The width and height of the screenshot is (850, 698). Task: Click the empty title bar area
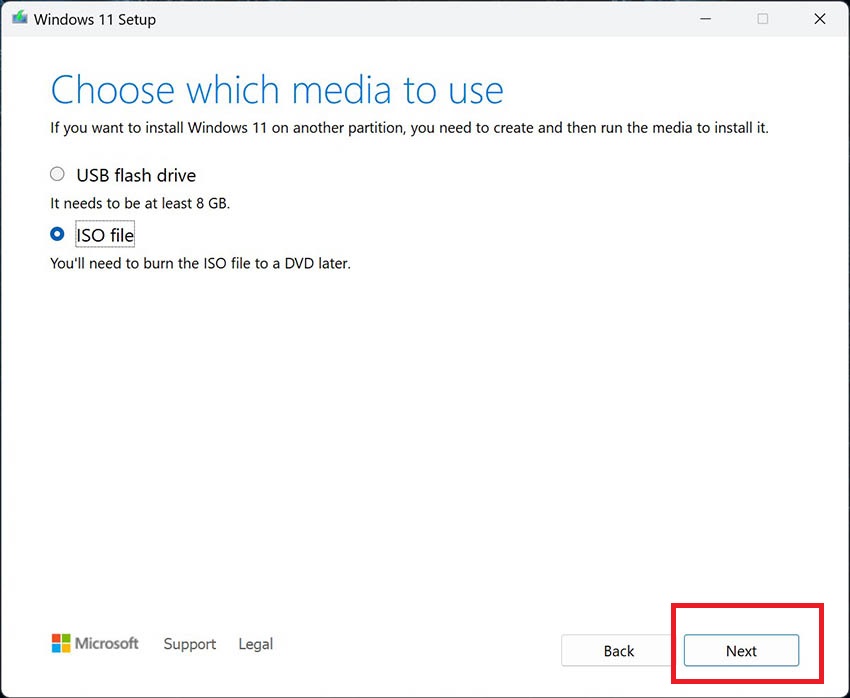420,19
